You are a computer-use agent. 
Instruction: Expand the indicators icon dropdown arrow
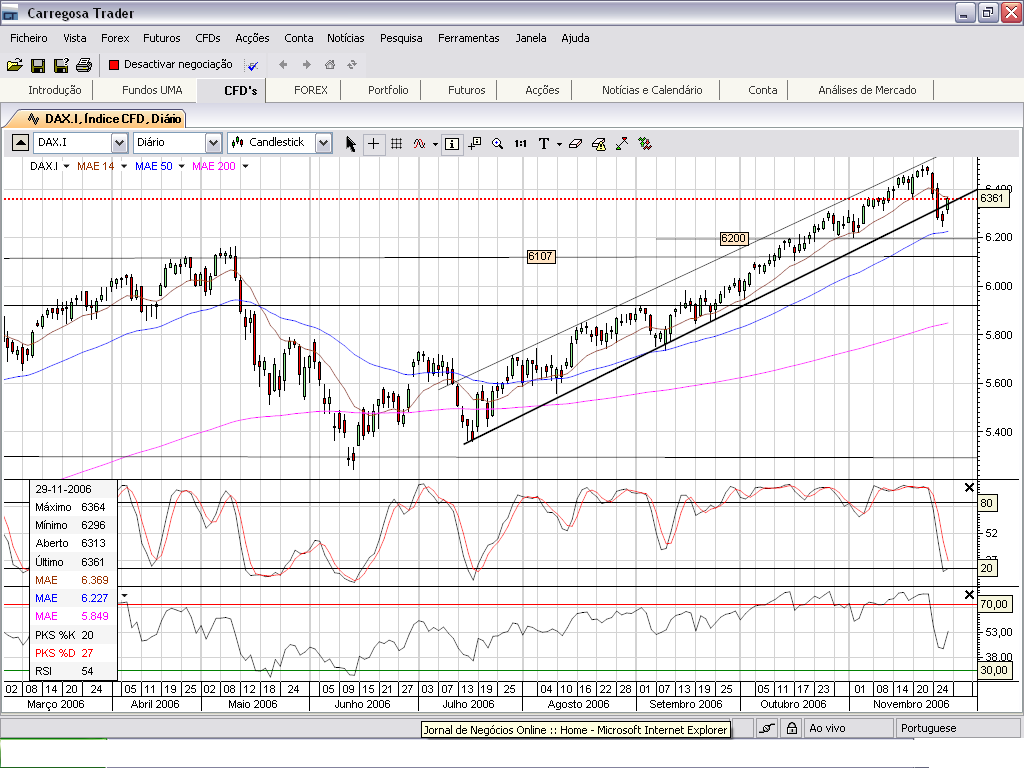tap(435, 144)
